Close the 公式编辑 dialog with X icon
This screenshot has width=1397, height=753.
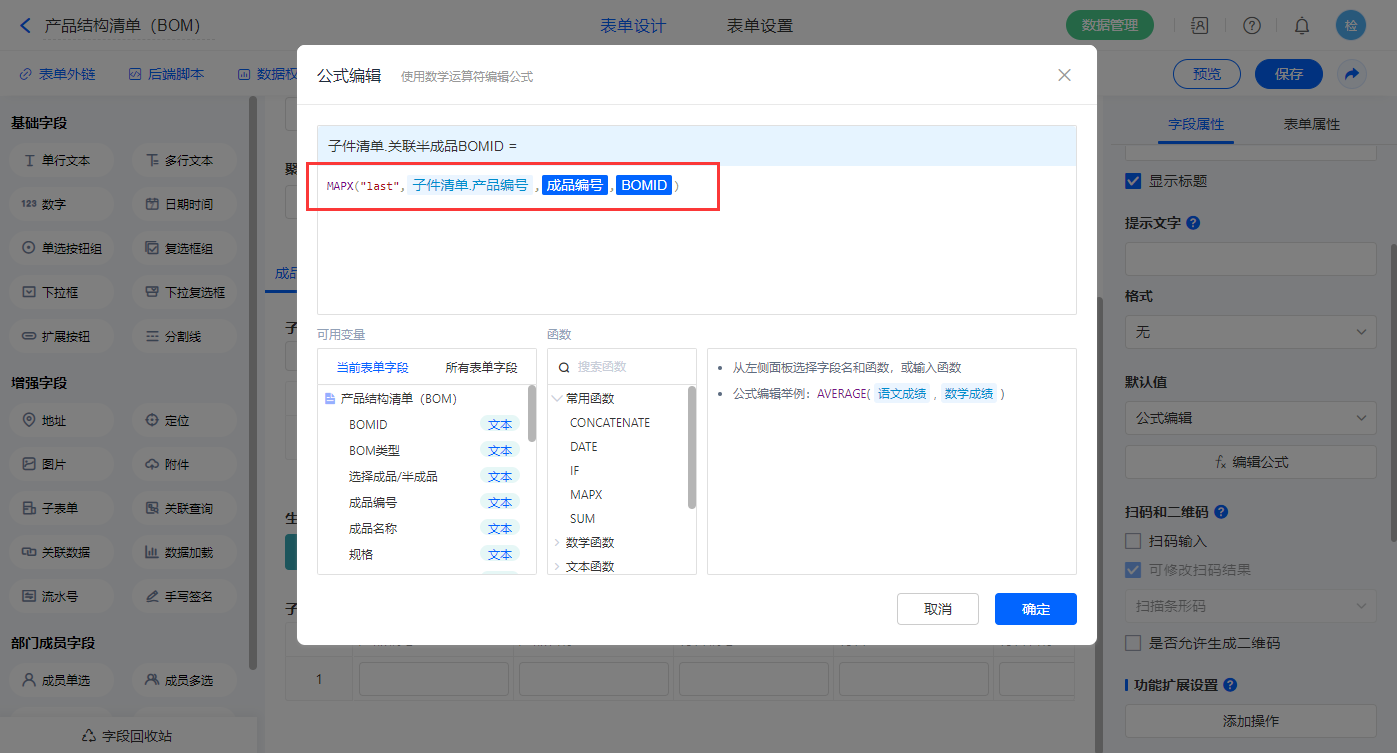pyautogui.click(x=1064, y=75)
